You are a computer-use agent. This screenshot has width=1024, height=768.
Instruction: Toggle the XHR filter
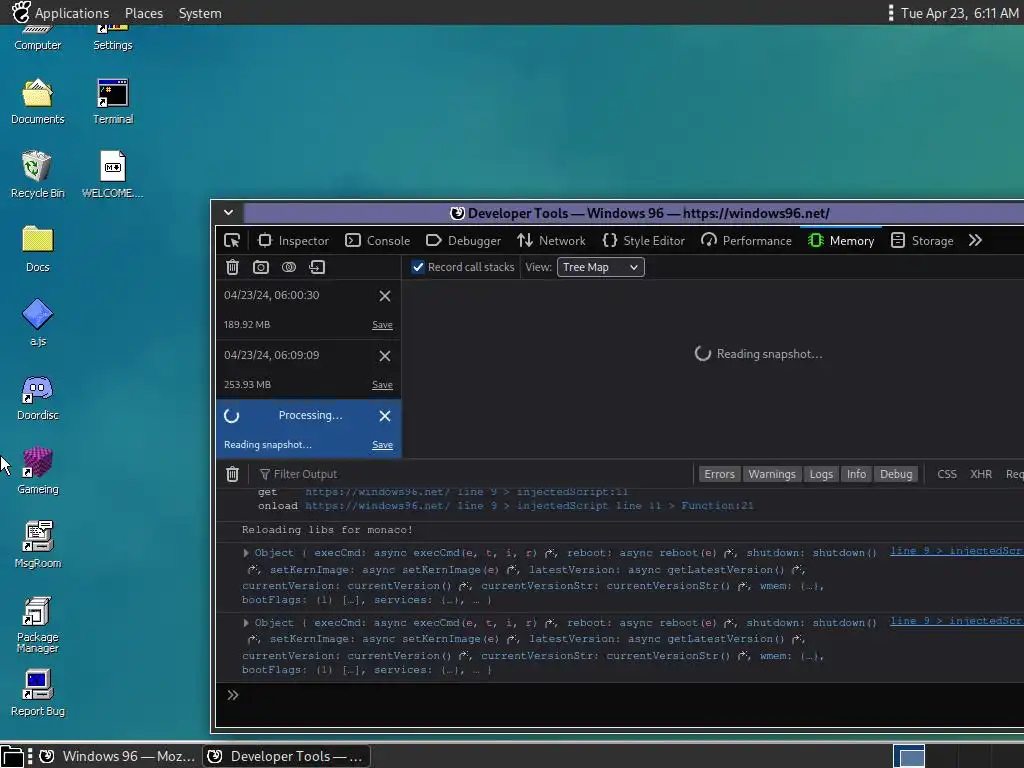point(981,474)
